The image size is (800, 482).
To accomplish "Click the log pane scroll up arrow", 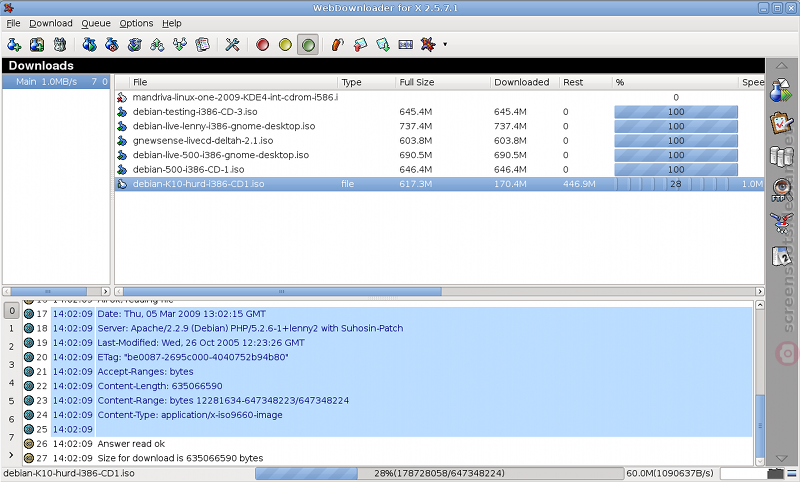I will click(760, 305).
